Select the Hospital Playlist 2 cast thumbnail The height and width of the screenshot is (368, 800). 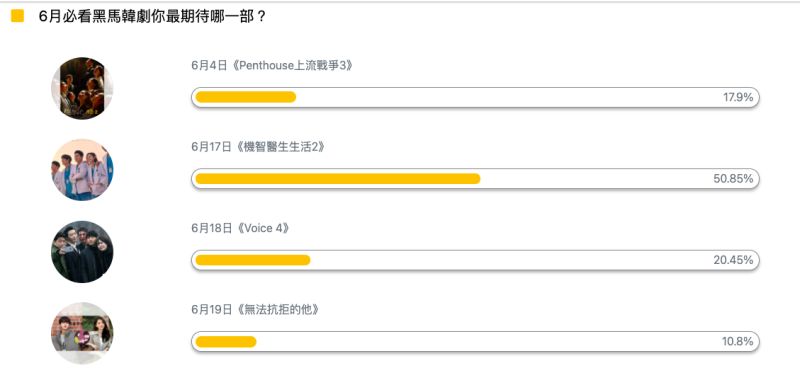[x=82, y=170]
